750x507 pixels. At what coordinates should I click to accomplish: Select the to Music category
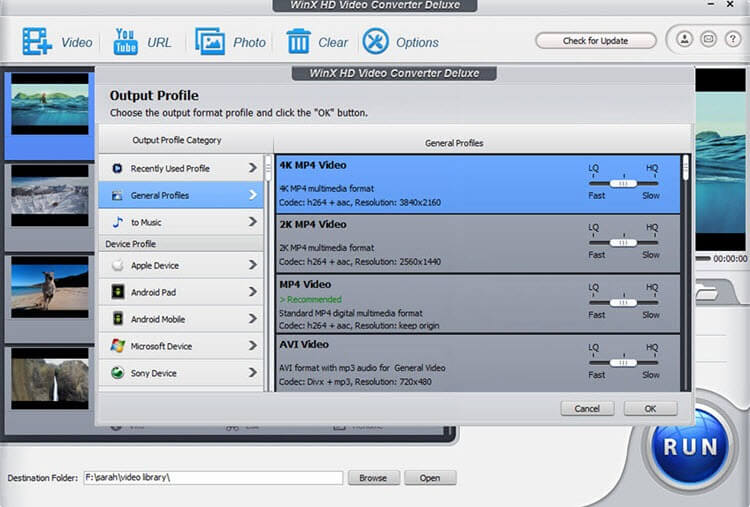(x=181, y=221)
